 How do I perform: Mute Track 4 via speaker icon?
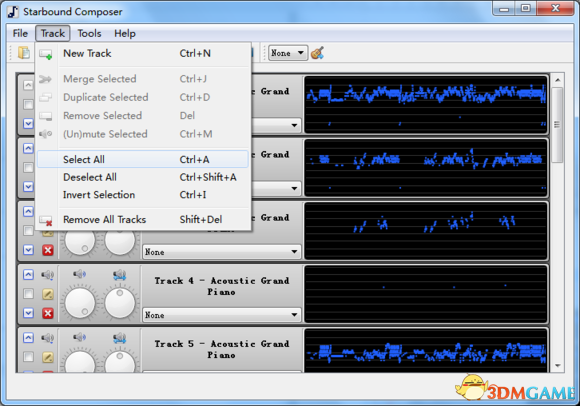pos(48,275)
